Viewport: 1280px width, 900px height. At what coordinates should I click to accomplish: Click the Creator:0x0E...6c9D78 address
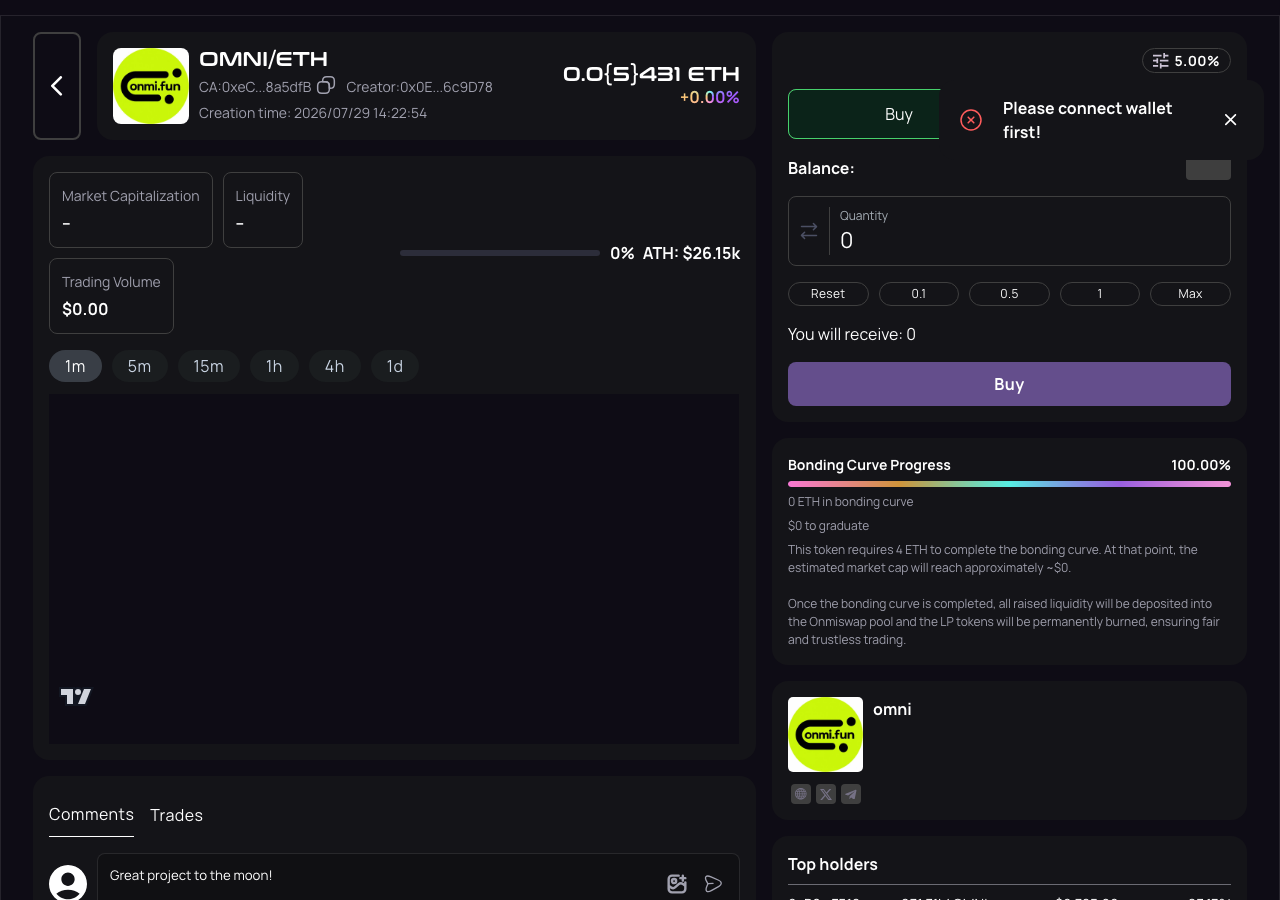point(419,87)
